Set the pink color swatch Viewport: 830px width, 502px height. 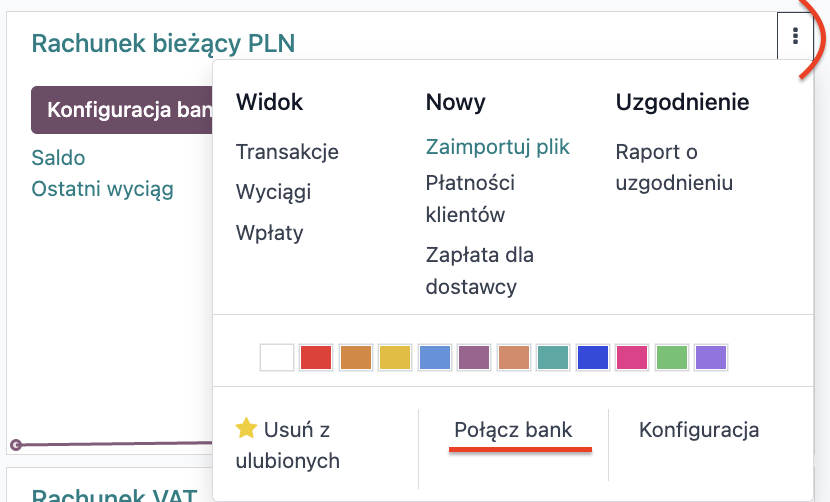pos(632,357)
